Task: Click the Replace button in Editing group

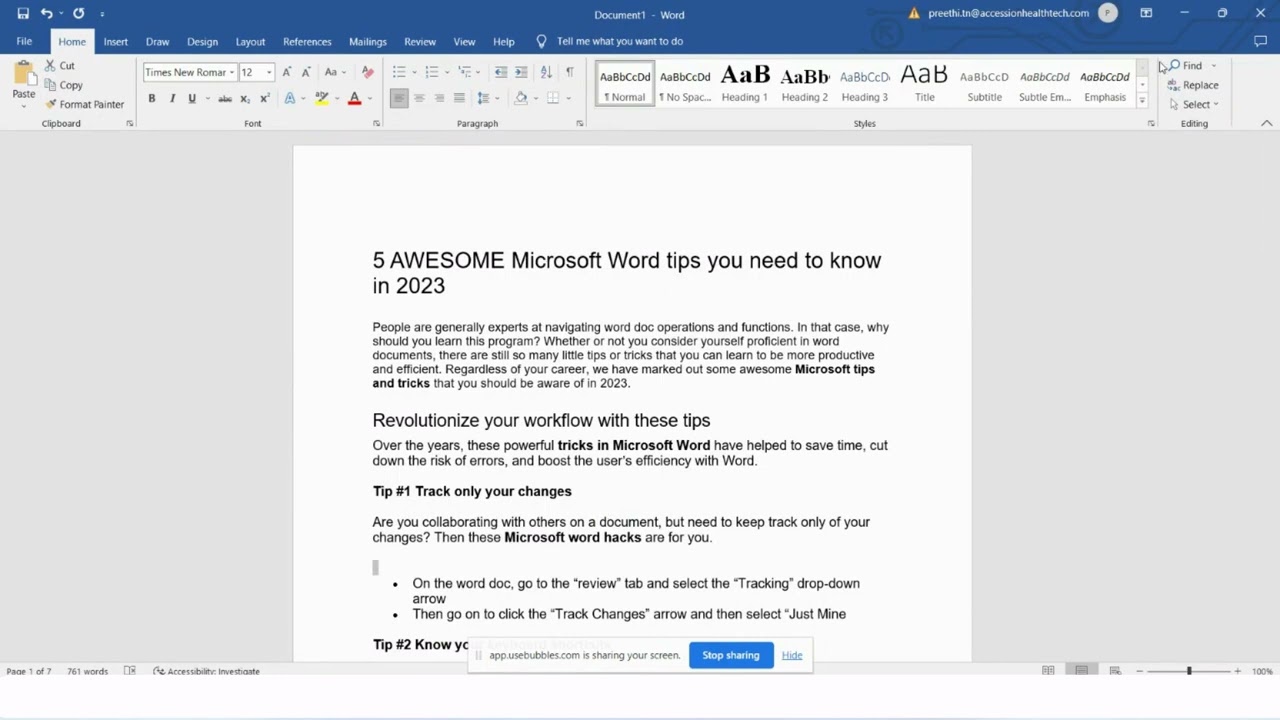Action: tap(1193, 85)
